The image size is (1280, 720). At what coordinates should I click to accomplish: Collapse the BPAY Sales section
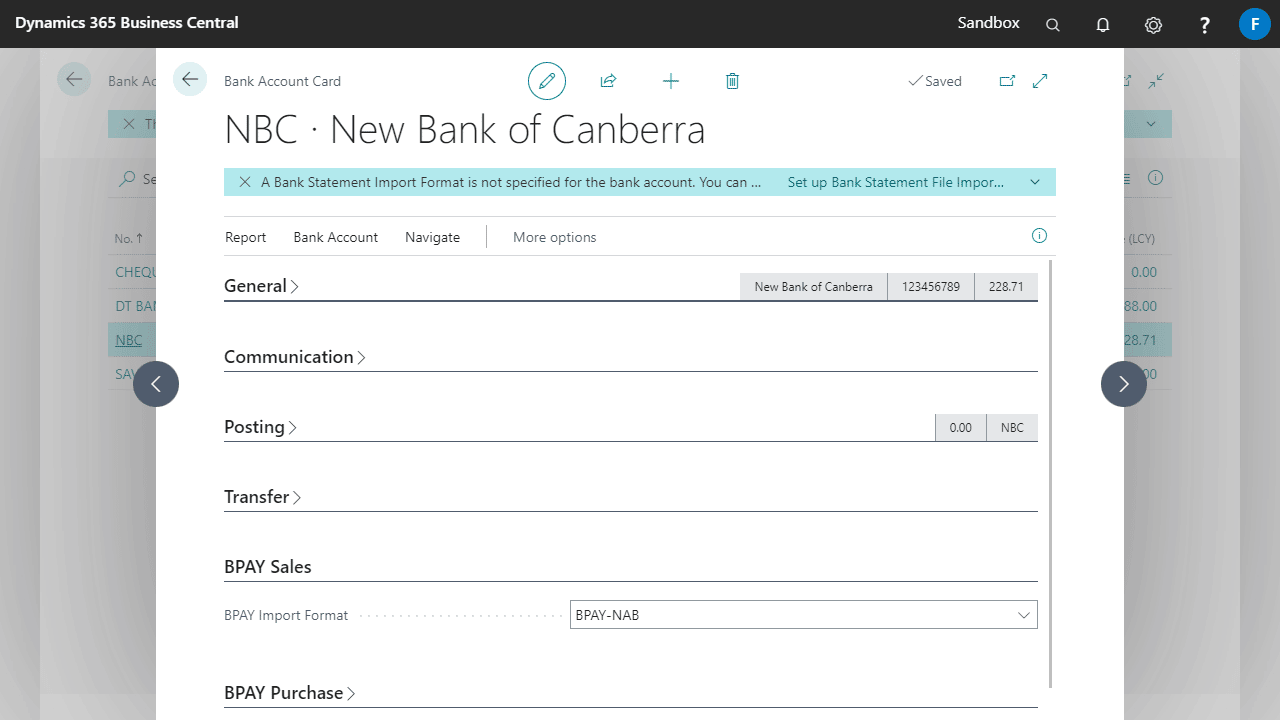click(268, 567)
